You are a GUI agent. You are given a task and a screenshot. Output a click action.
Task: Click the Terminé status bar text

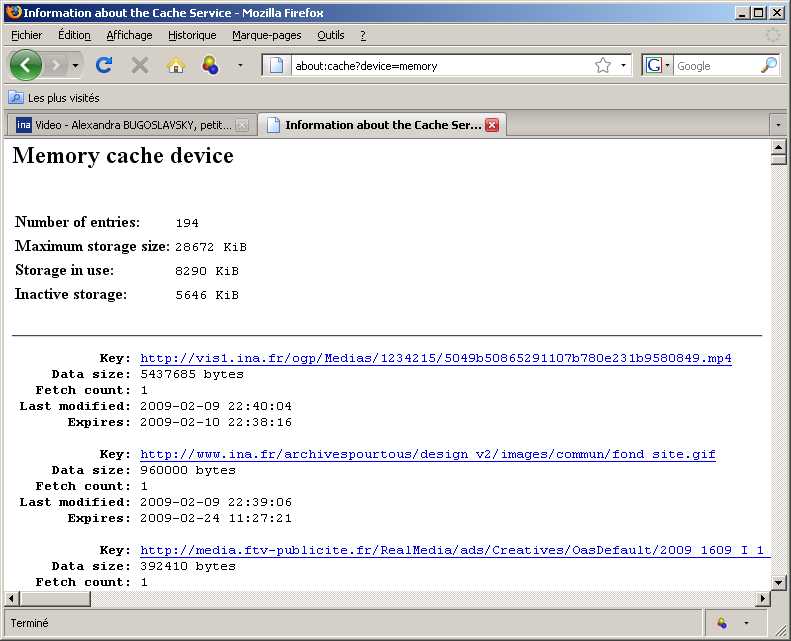coord(29,623)
